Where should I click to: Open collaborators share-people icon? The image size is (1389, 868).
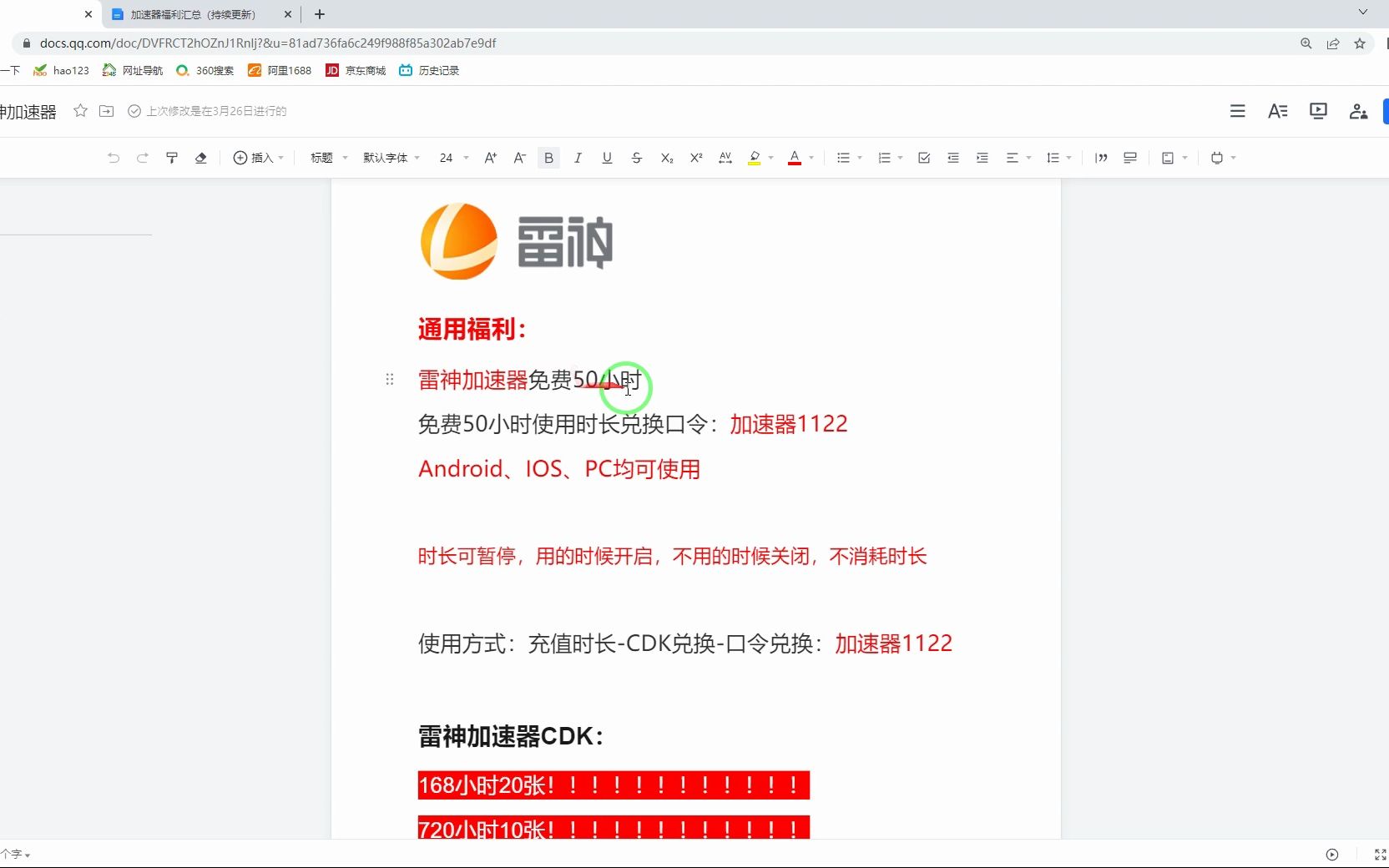[x=1358, y=111]
